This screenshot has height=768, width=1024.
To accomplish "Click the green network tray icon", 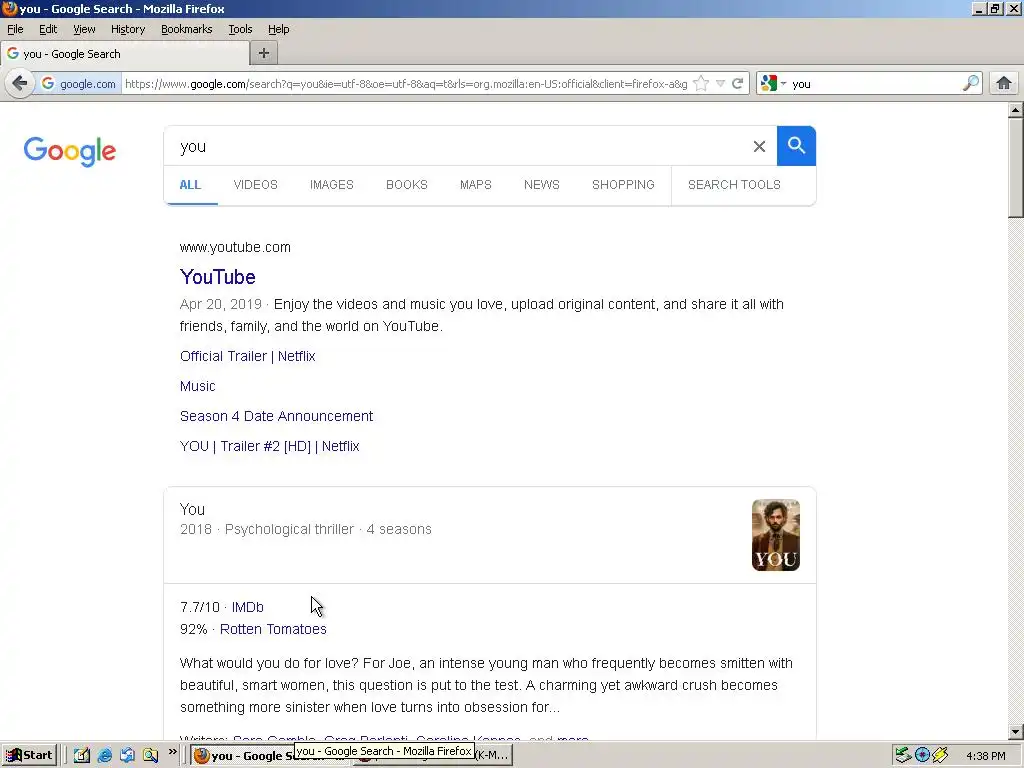I will (x=903, y=755).
